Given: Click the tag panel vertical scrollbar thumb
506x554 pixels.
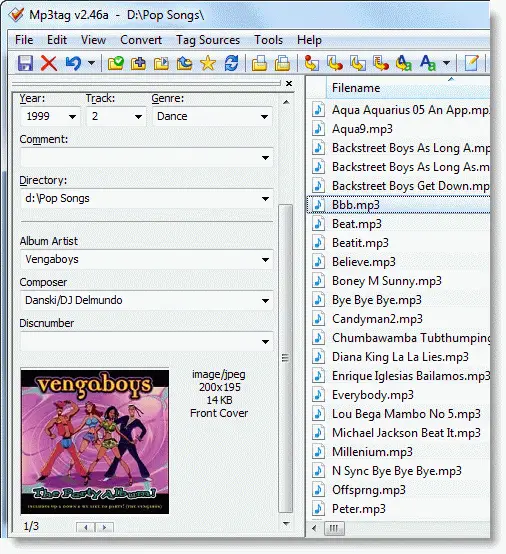Looking at the screenshot, I should 286,358.
